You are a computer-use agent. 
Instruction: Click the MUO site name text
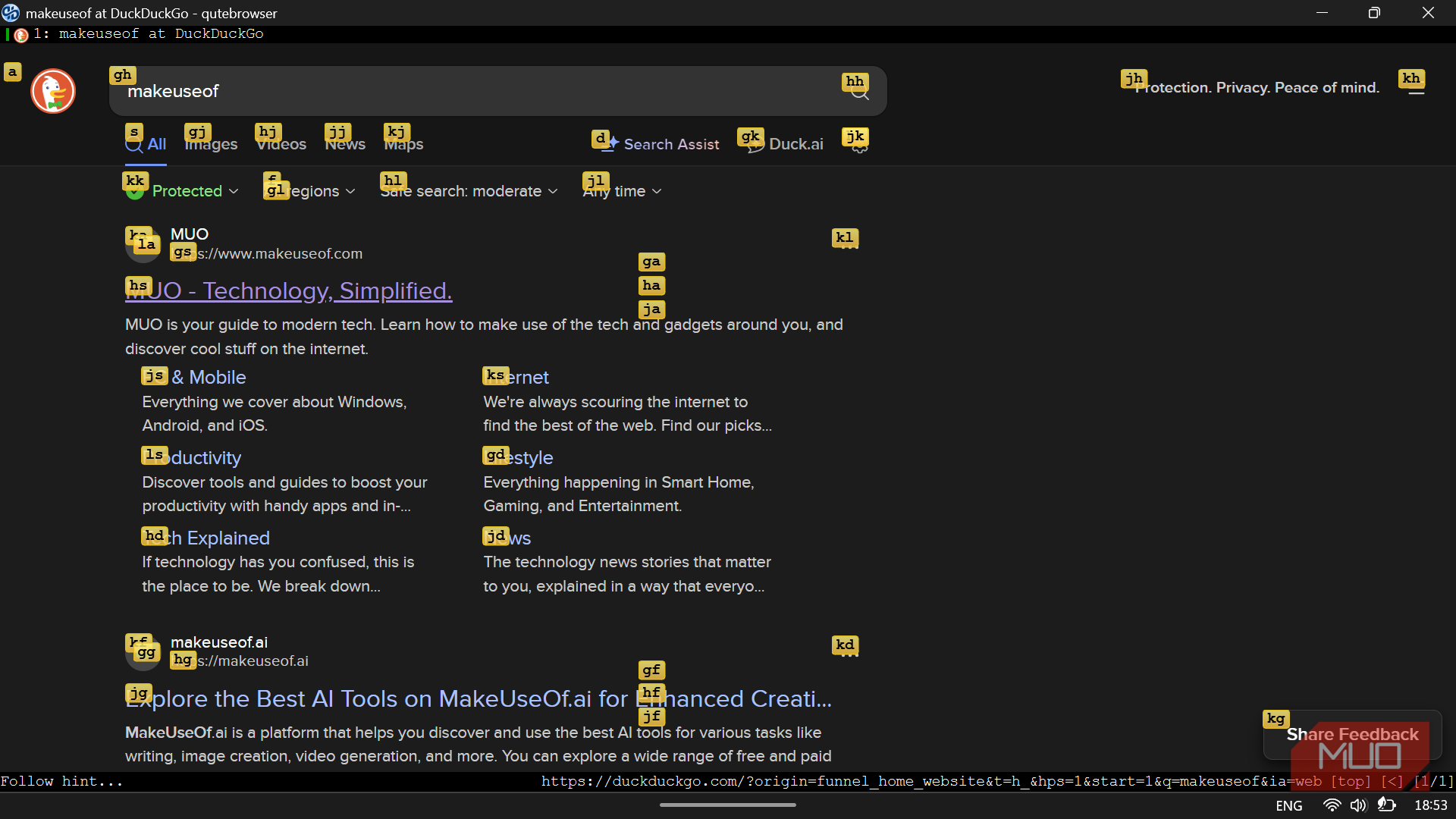click(190, 234)
